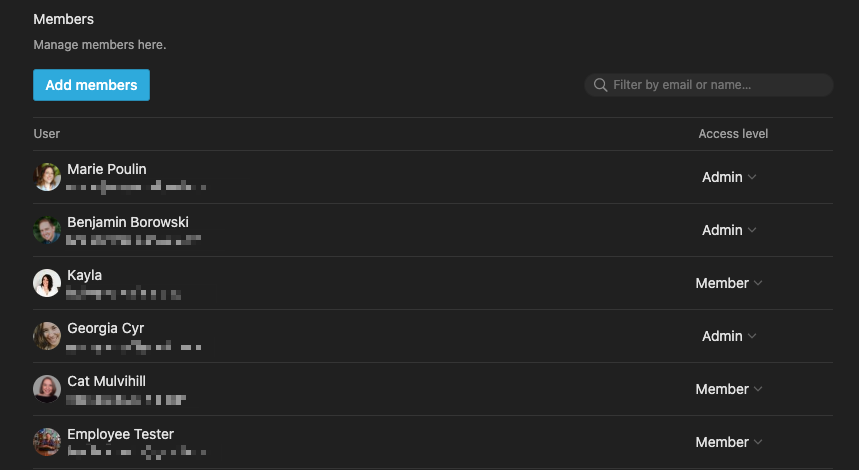This screenshot has width=859, height=470.
Task: Expand Employee Tester's access level dropdown
Action: [729, 442]
